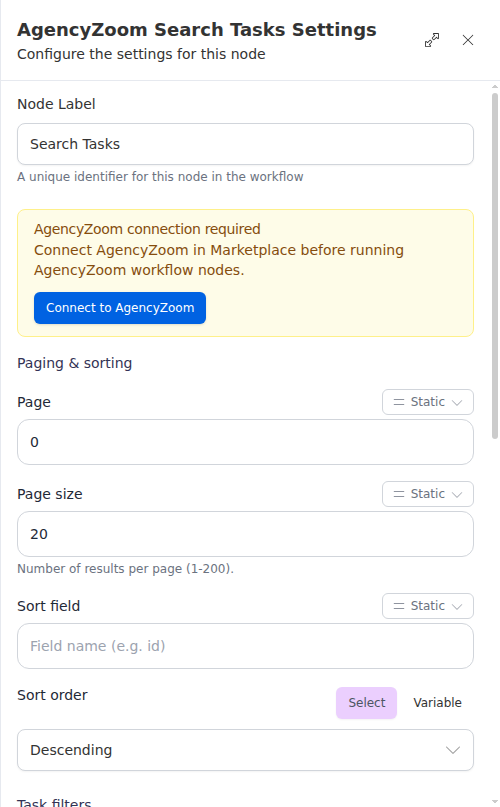Choose the Select mode for Sort order
This screenshot has height=807, width=500.
366,703
